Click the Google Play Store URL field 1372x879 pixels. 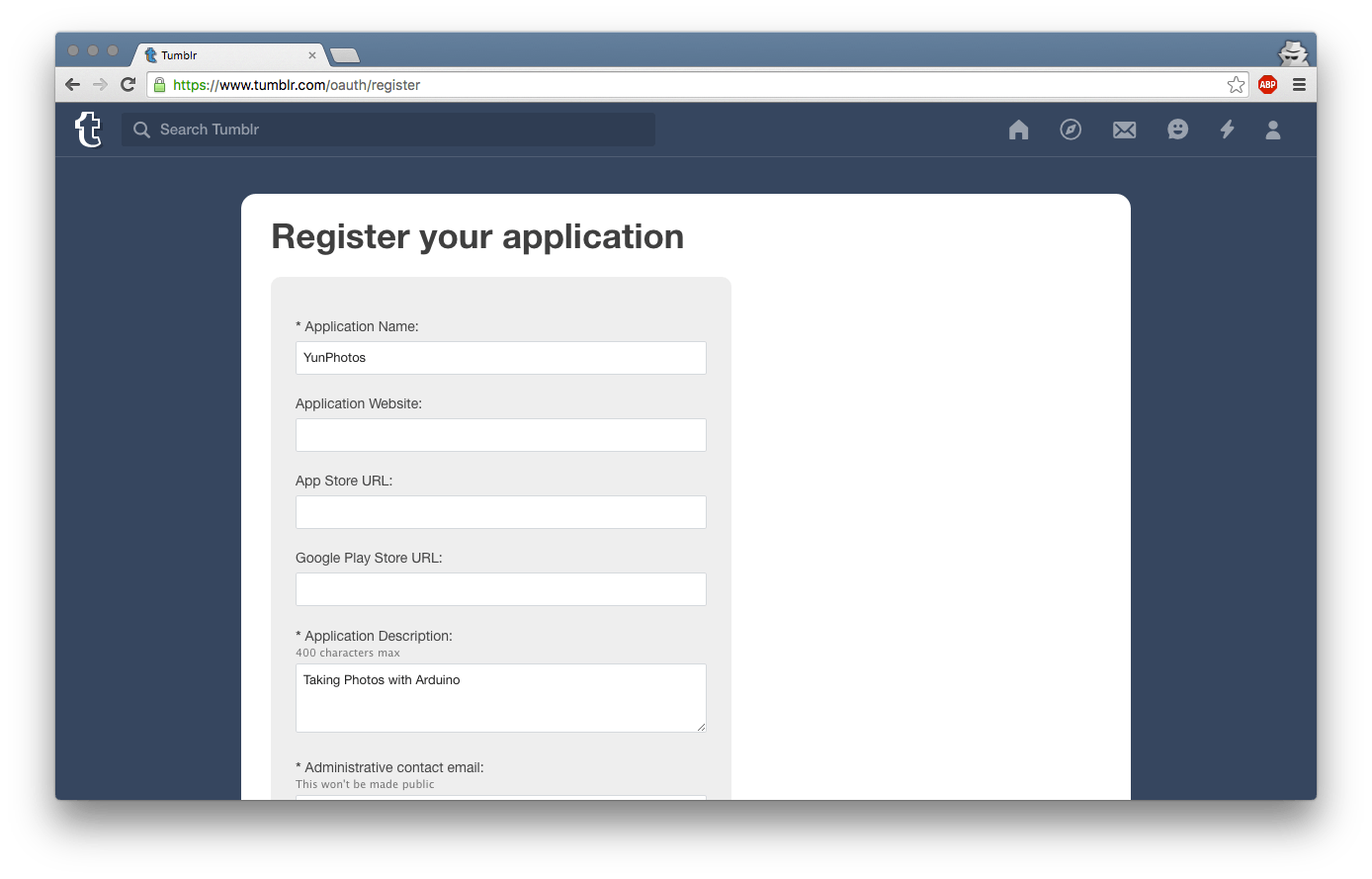point(501,589)
